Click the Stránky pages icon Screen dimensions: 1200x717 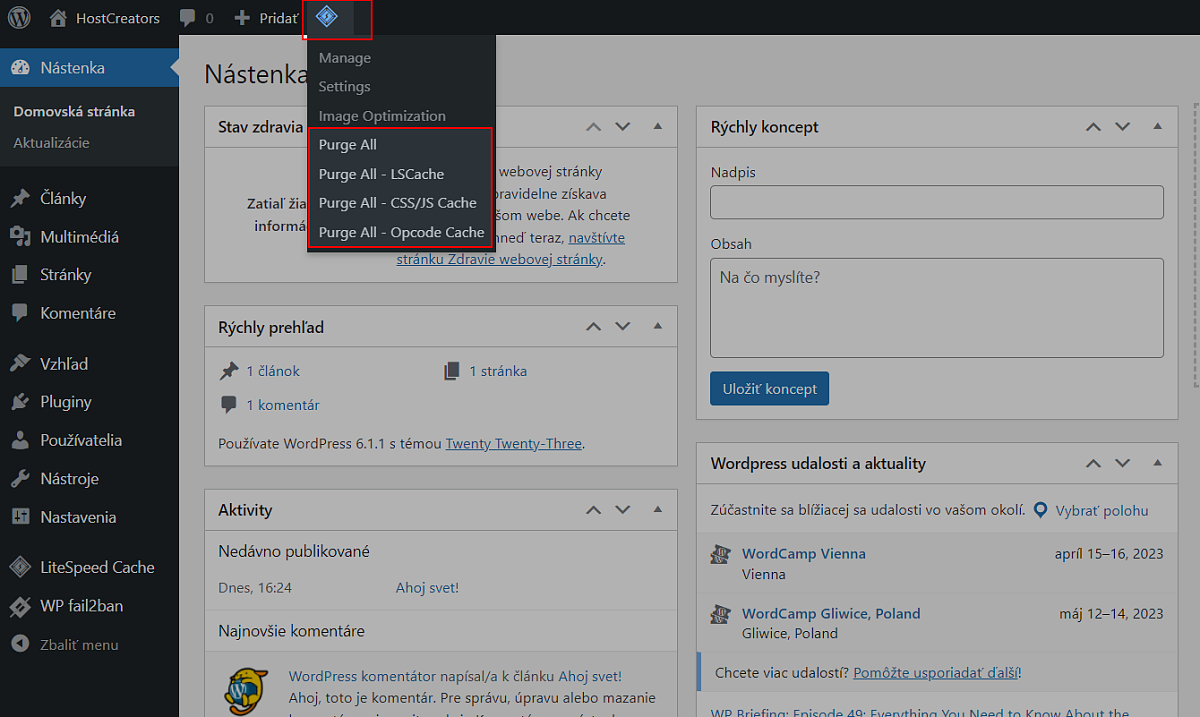click(x=20, y=275)
